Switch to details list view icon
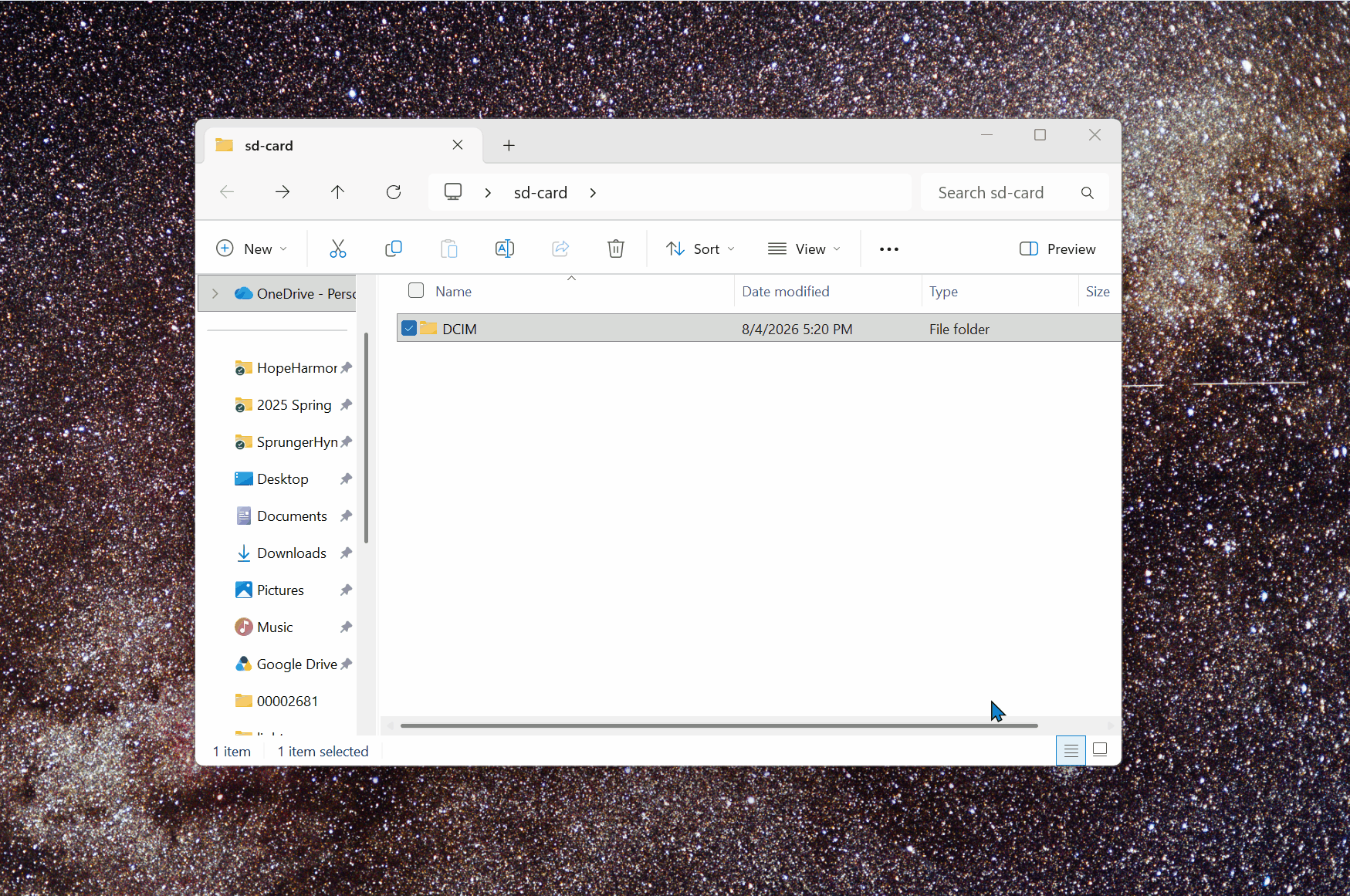This screenshot has width=1350, height=896. (1071, 750)
